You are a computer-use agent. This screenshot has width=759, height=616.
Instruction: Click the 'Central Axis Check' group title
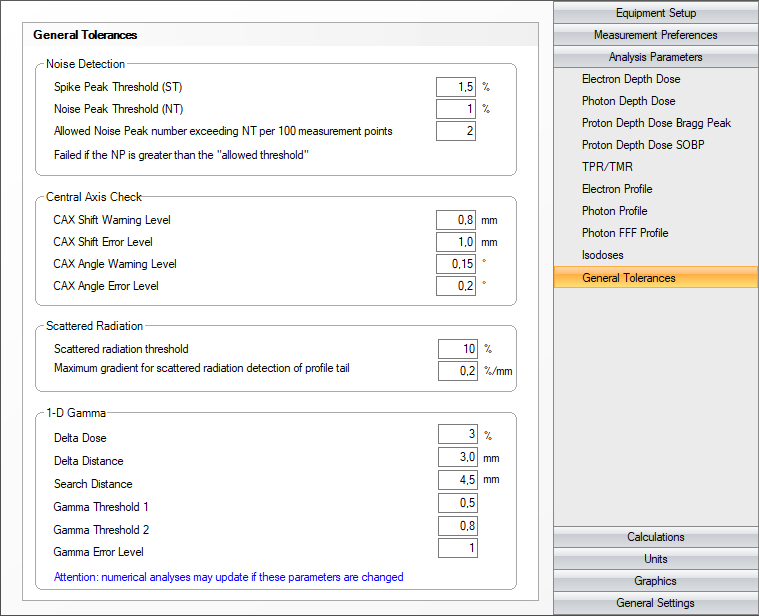[94, 197]
